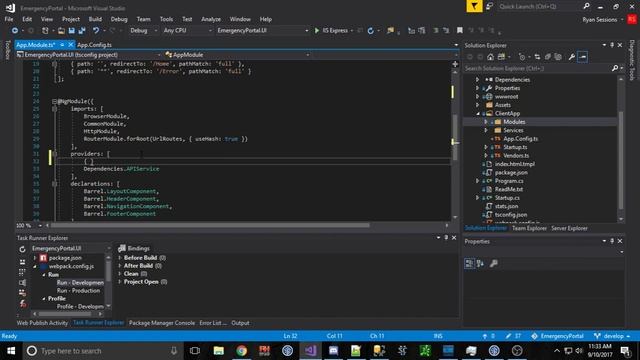
Task: Expand Project Open bindings node
Action: [120, 282]
